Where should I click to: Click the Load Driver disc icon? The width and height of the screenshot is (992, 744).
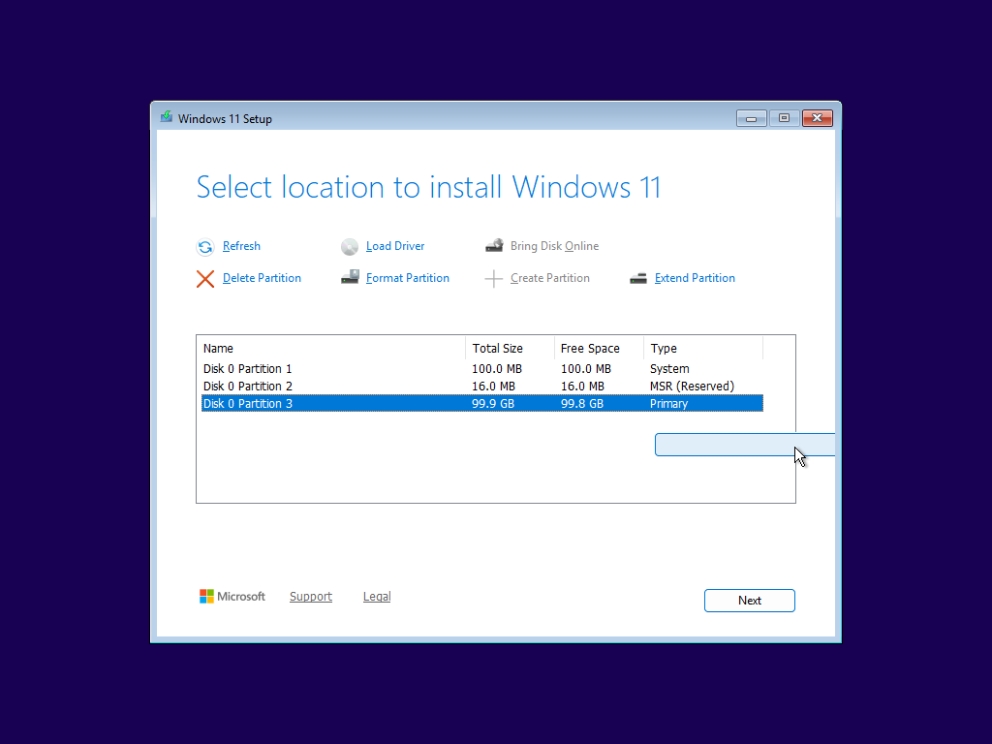(x=349, y=247)
